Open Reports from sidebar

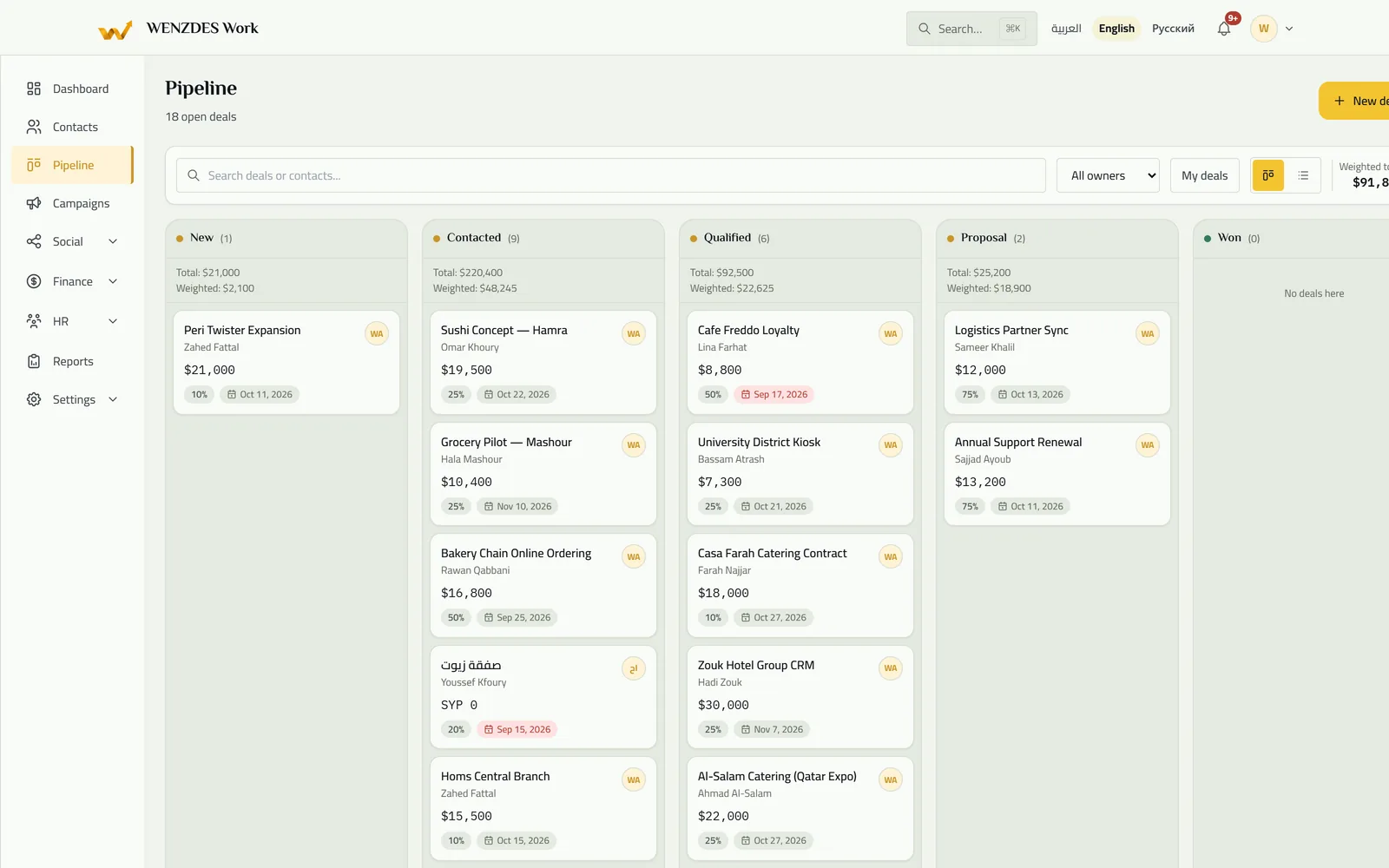tap(73, 361)
